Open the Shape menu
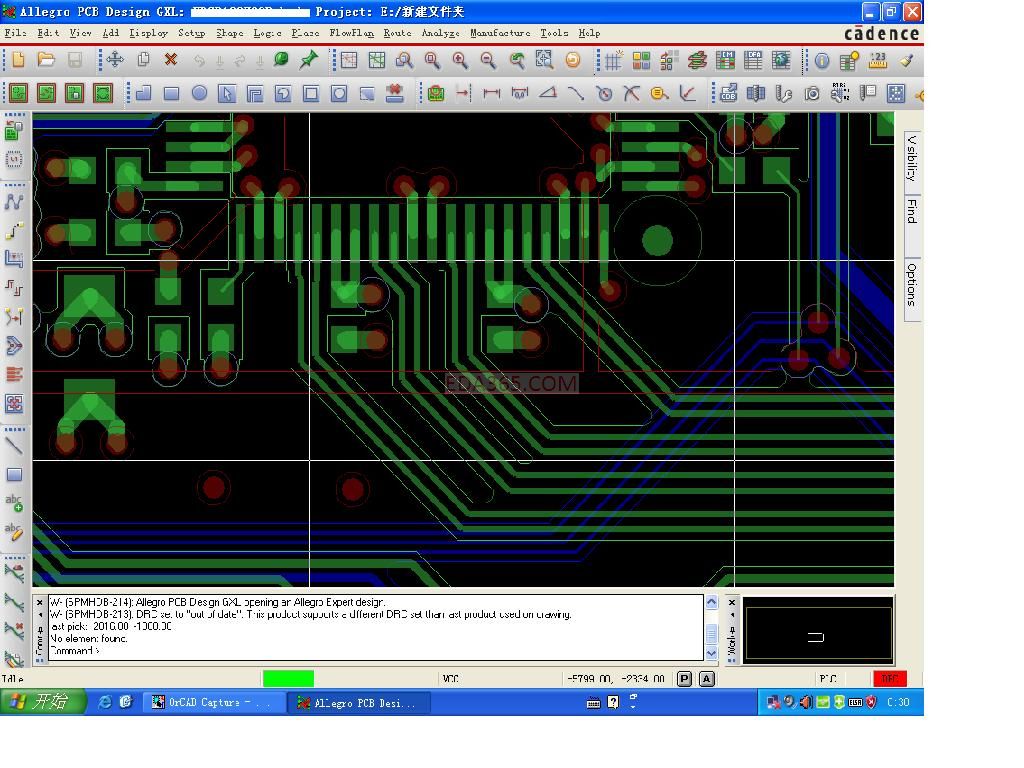 click(229, 33)
